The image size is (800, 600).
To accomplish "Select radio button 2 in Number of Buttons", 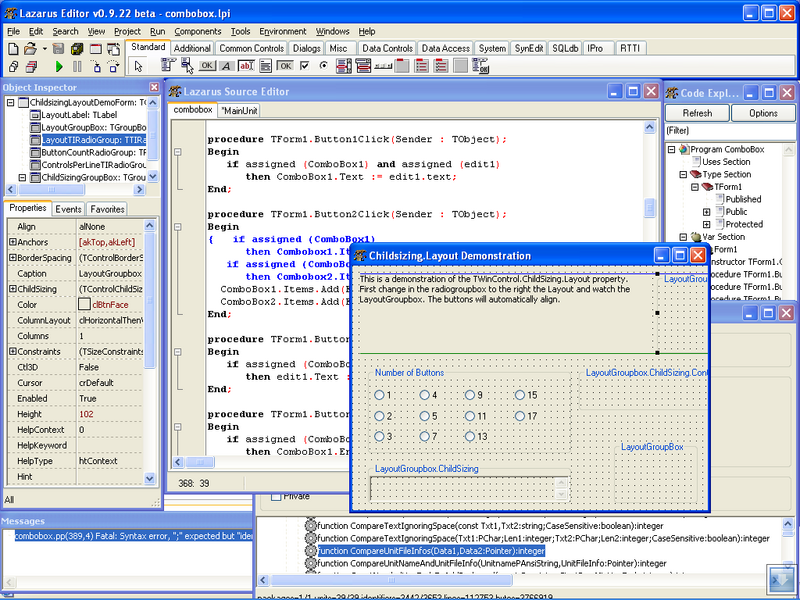I will [x=379, y=415].
